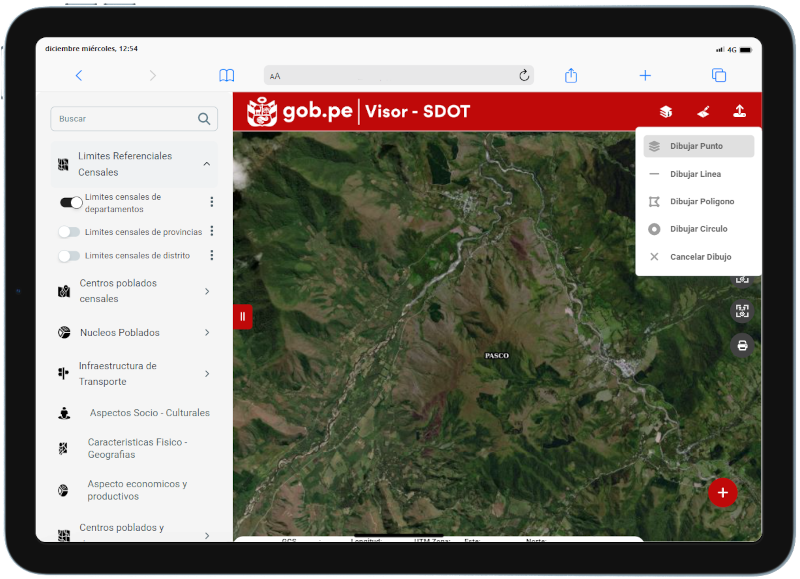The image size is (800, 579).
Task: Click the Safari share icon
Action: (x=571, y=76)
